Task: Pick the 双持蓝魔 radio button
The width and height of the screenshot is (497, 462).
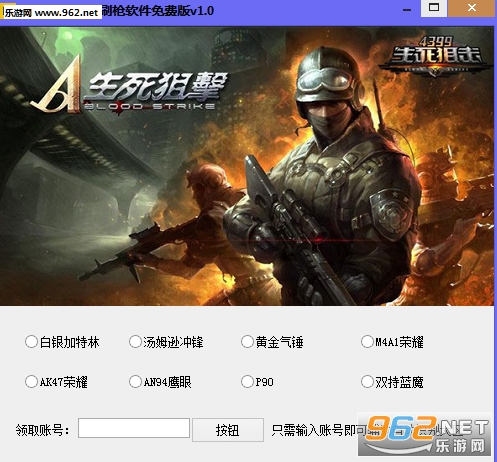Action: point(392,382)
